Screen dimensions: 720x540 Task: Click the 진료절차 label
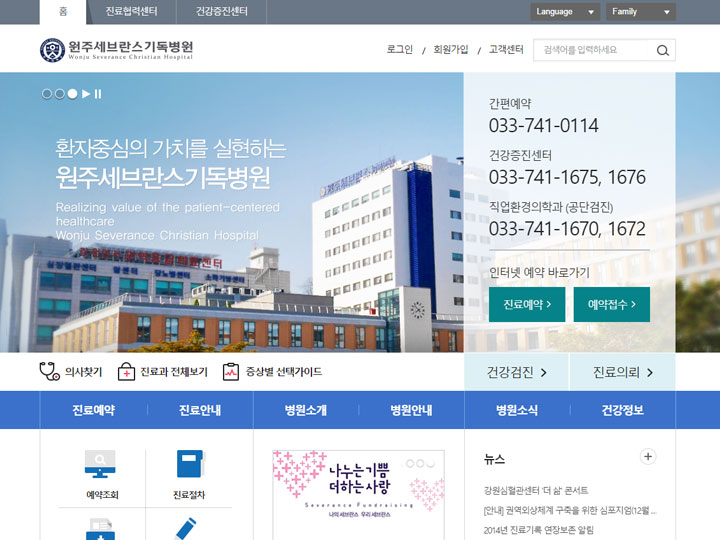(189, 495)
